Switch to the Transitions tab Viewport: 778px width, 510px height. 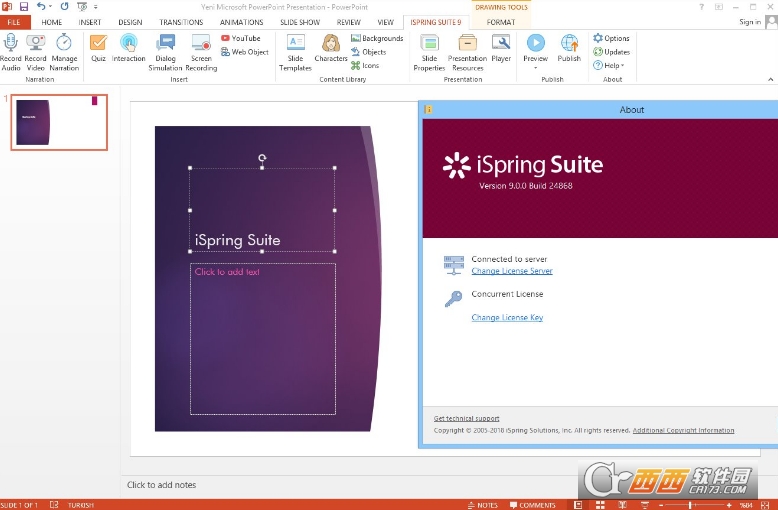[x=181, y=22]
